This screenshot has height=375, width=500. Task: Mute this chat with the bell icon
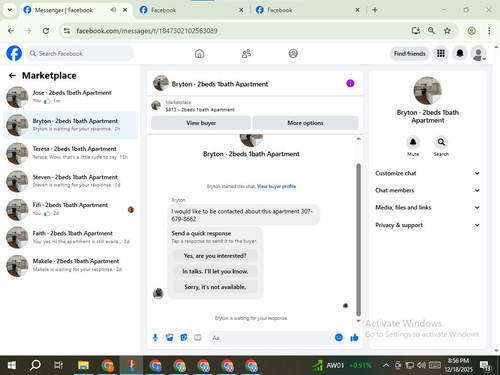click(413, 142)
